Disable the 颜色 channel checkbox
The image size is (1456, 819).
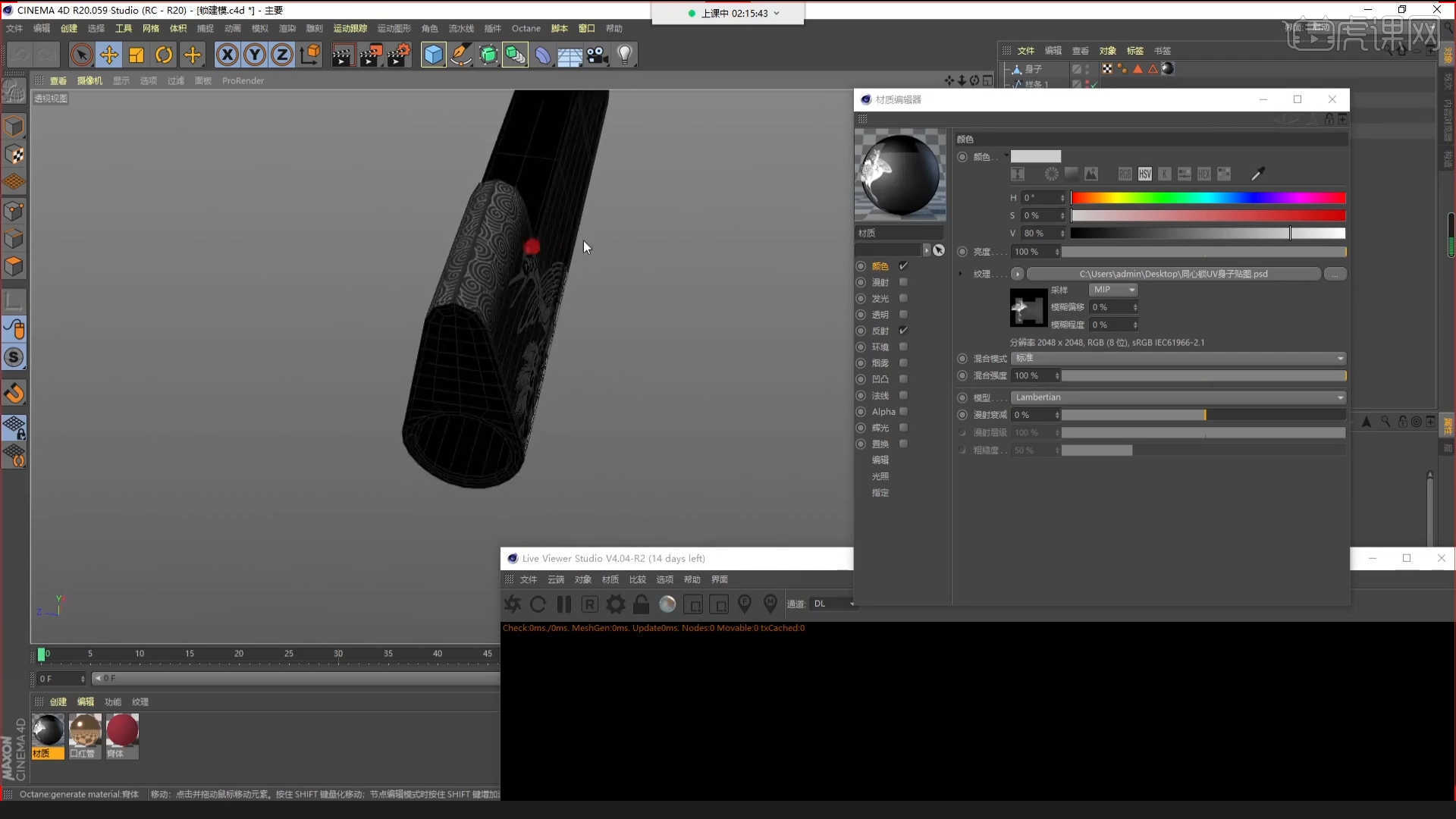tap(903, 266)
